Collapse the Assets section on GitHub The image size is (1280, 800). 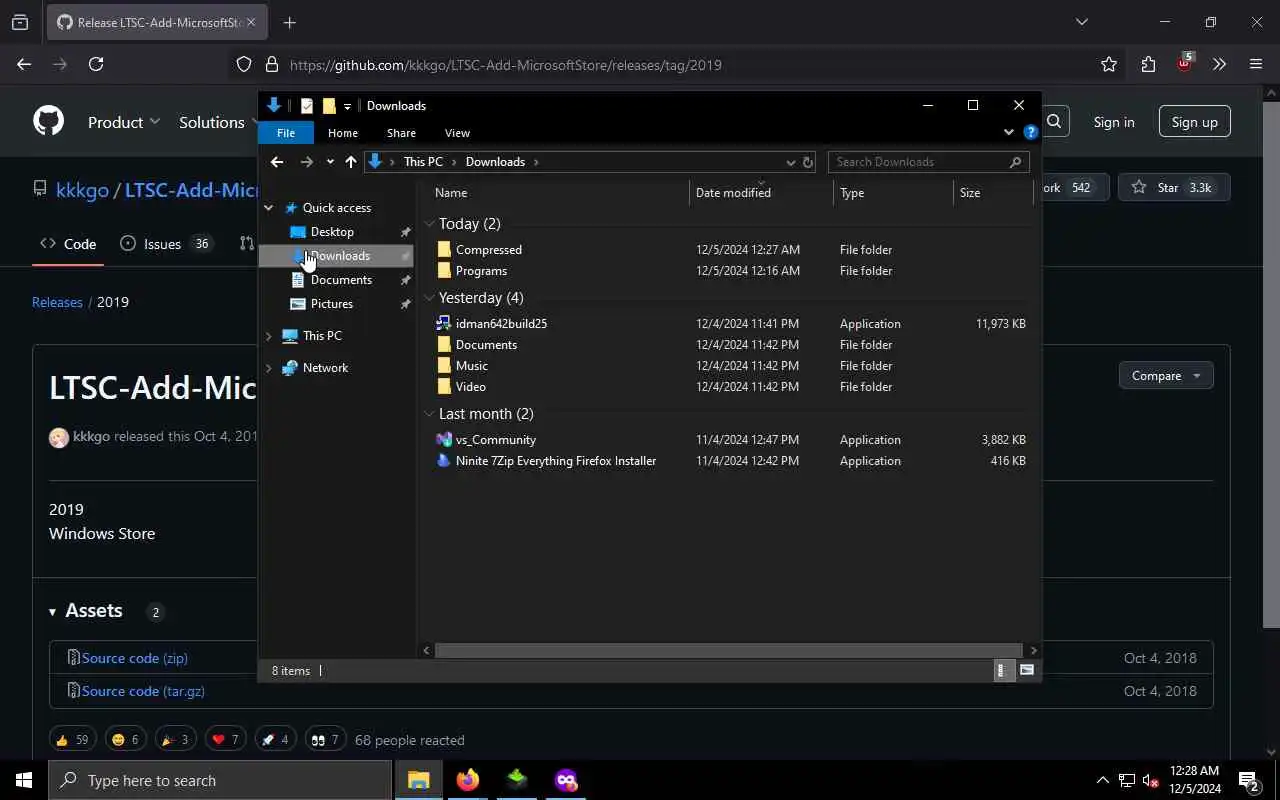coord(86,611)
